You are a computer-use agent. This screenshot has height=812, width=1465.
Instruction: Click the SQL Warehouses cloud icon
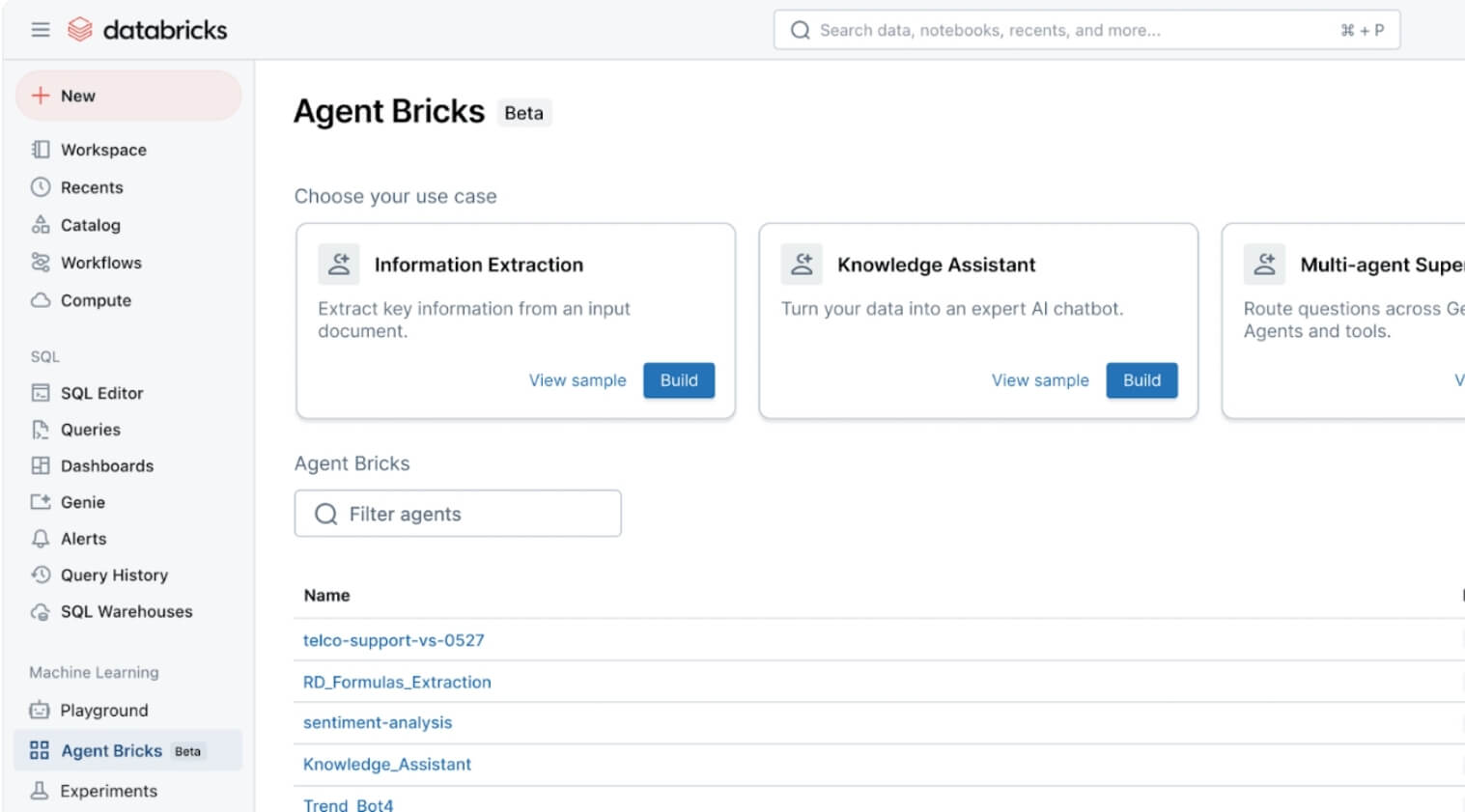[x=41, y=611]
